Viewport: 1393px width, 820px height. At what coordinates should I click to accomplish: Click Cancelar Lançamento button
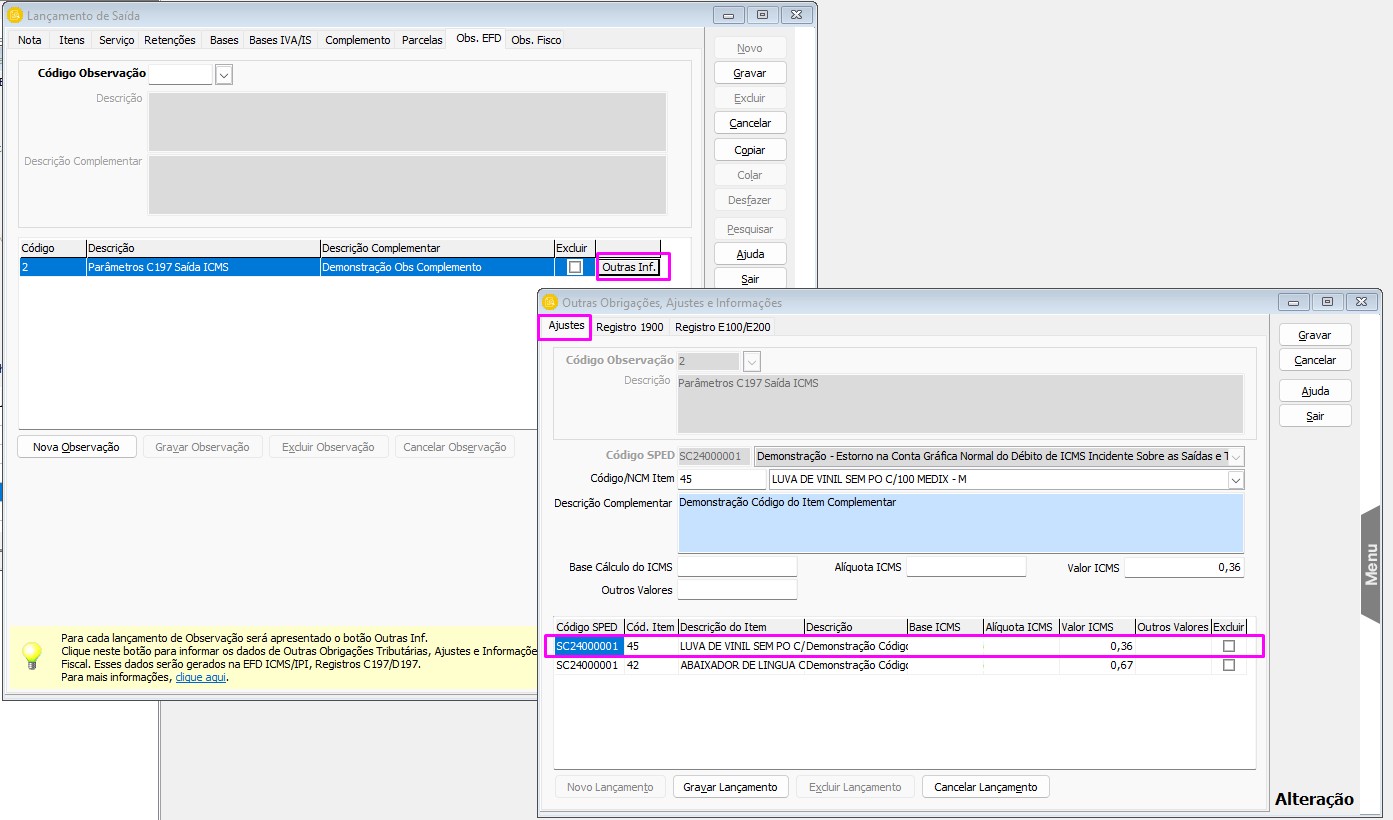pyautogui.click(x=985, y=787)
